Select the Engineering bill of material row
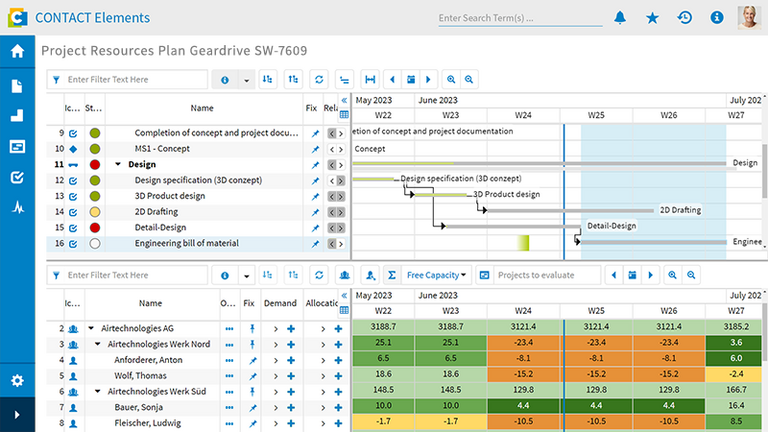This screenshot has width=768, height=432. click(x=198, y=243)
